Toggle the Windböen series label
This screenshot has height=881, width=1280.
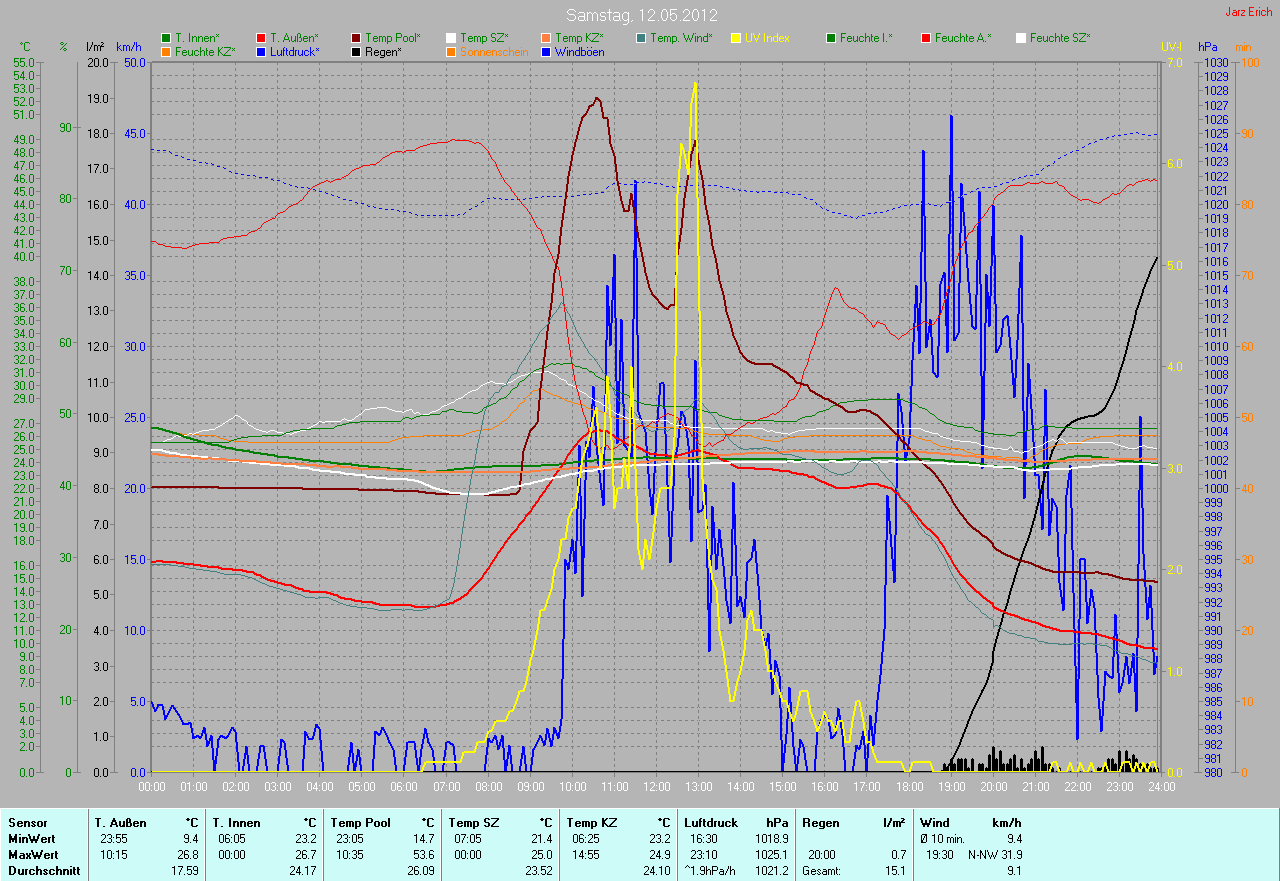coord(579,51)
